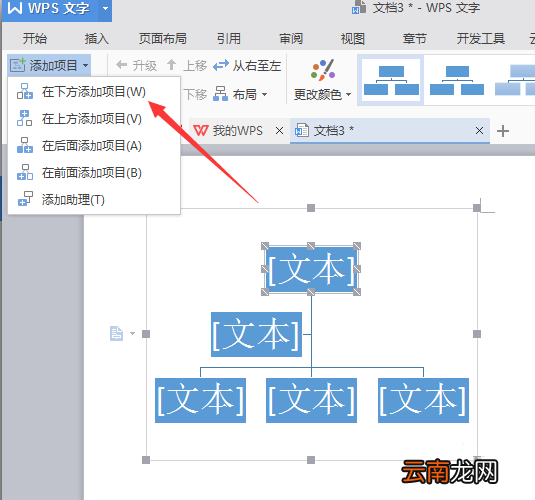
Task: Click the add-below item icon in menu
Action: pos(25,91)
